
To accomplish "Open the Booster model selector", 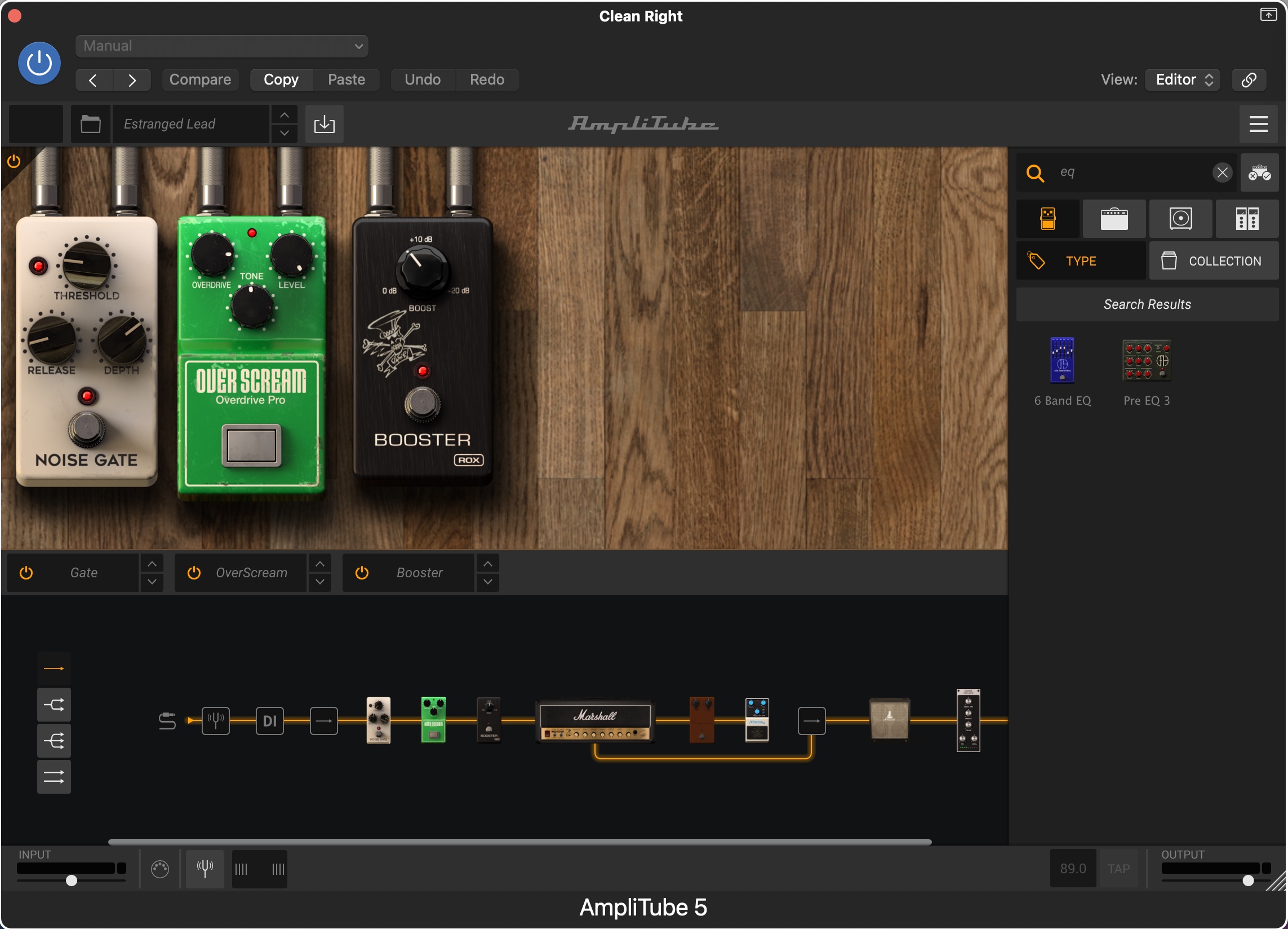I will [420, 573].
